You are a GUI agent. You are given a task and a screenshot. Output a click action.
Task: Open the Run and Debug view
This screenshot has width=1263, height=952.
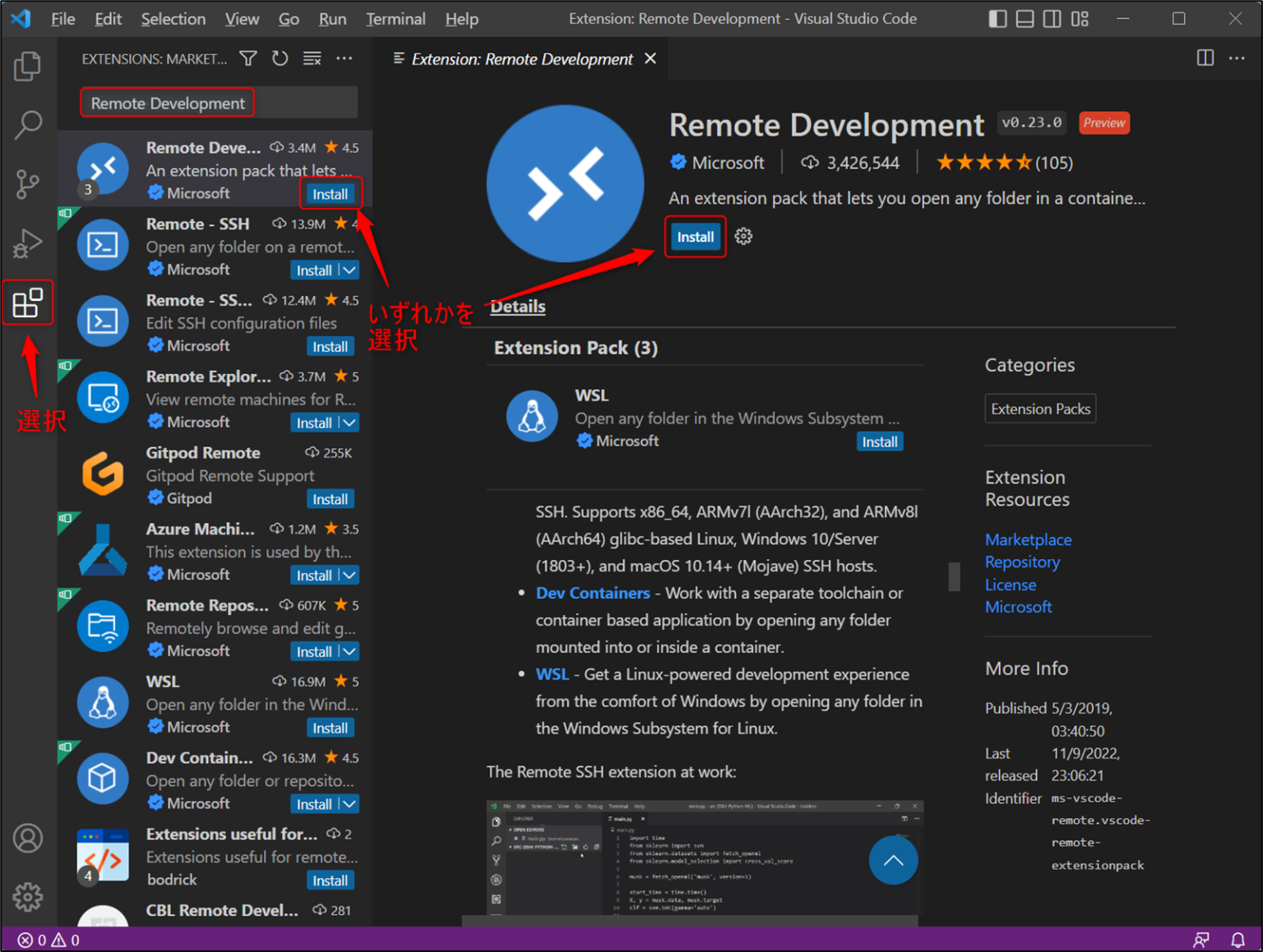pos(28,243)
